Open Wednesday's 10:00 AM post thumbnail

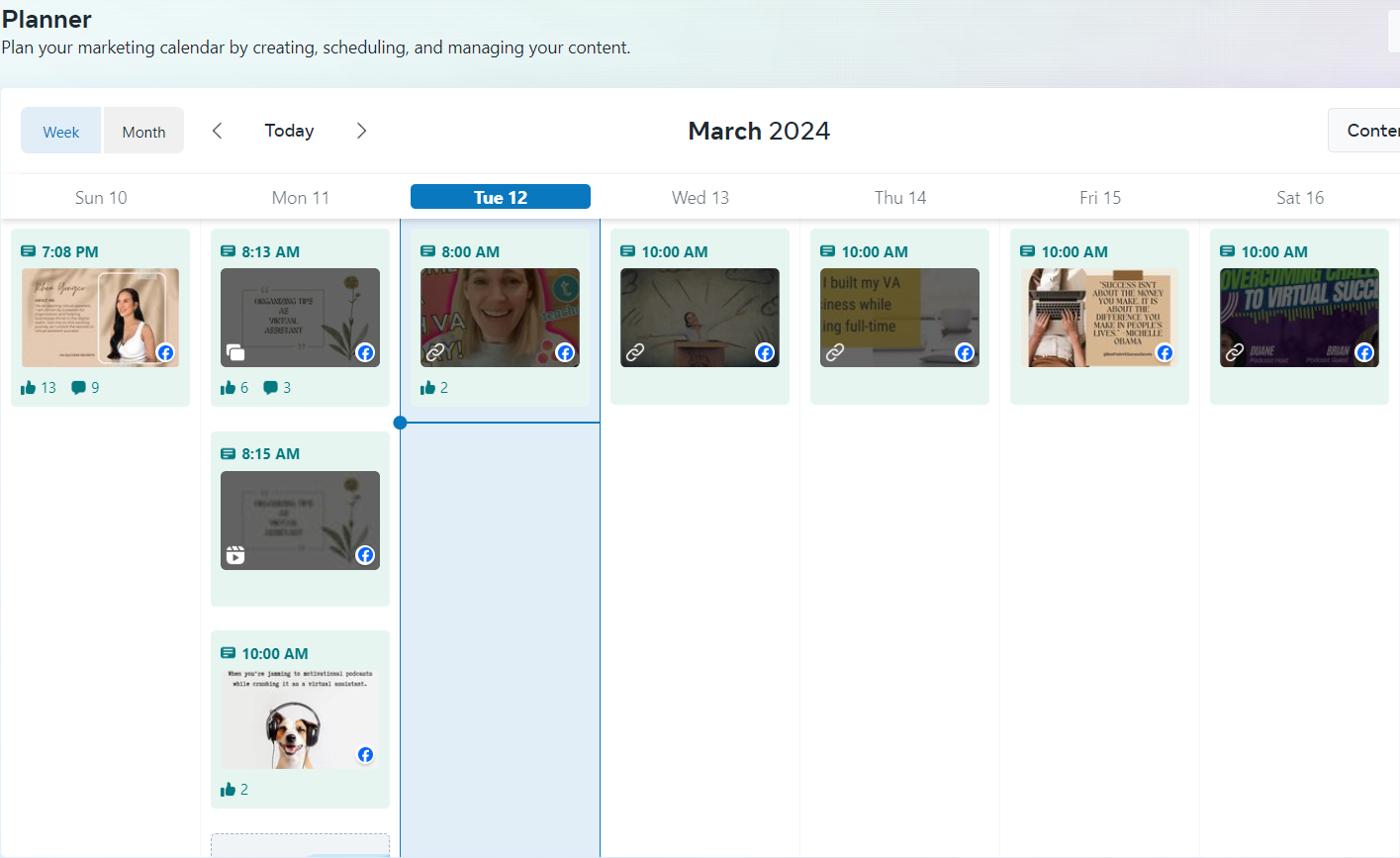pos(700,318)
